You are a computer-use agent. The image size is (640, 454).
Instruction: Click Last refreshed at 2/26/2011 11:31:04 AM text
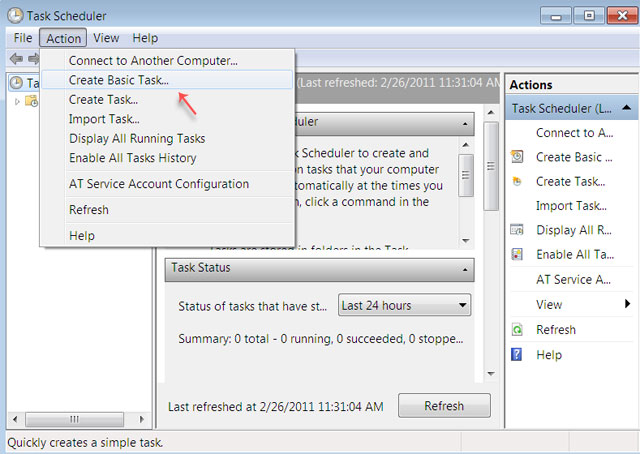point(276,407)
